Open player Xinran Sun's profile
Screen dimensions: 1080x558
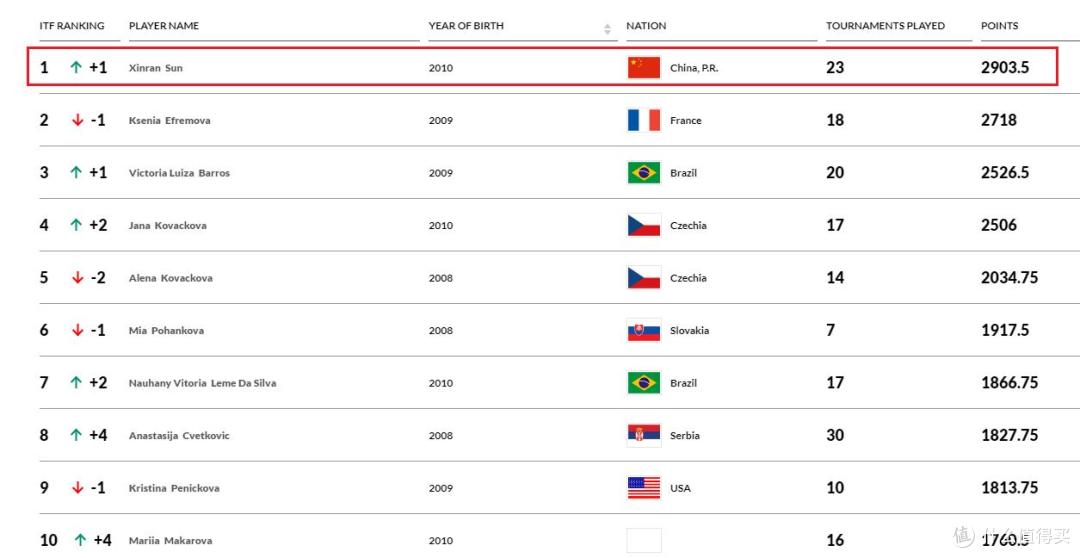click(x=156, y=68)
